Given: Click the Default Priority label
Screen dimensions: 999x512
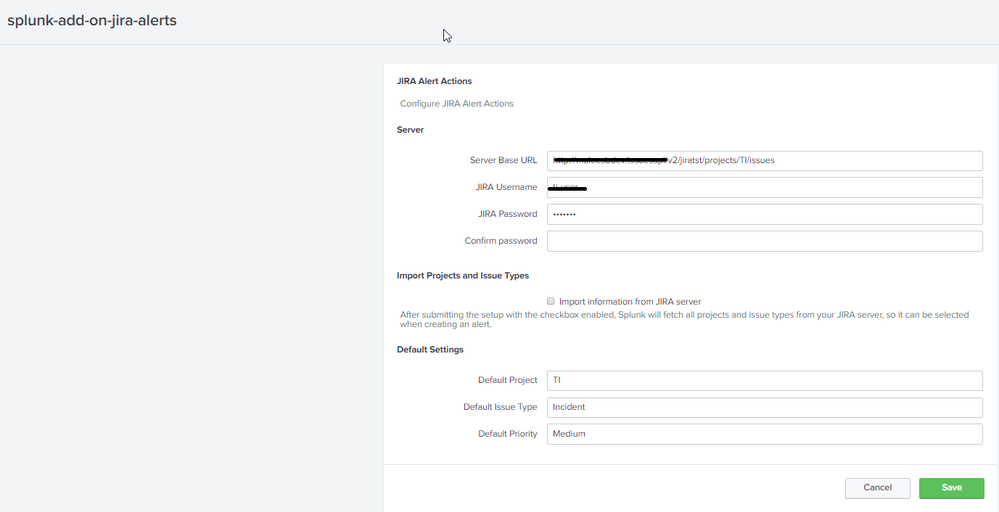Looking at the screenshot, I should click(507, 434).
